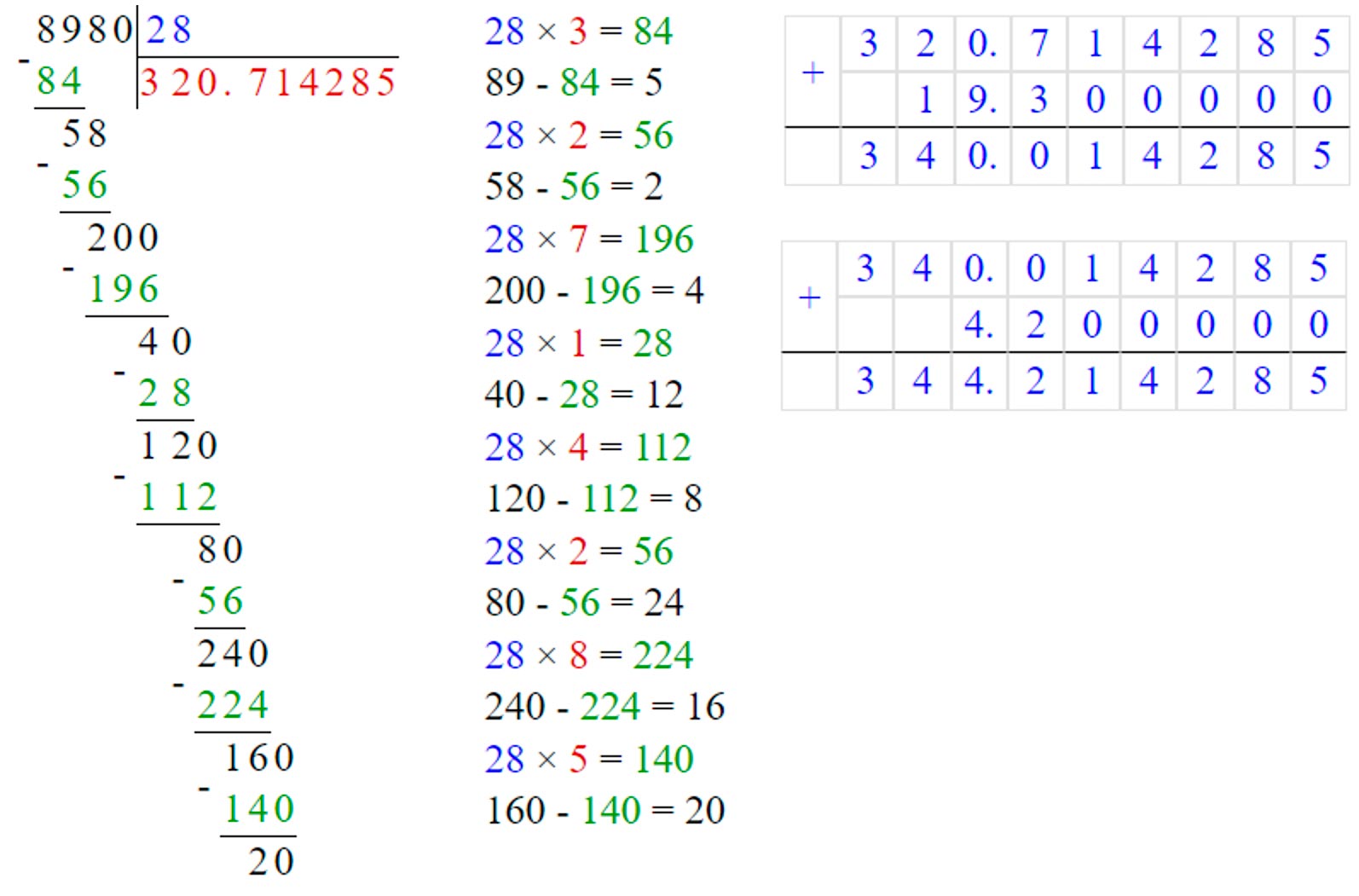Click the 200 in long division
1359x896 pixels.
(123, 238)
